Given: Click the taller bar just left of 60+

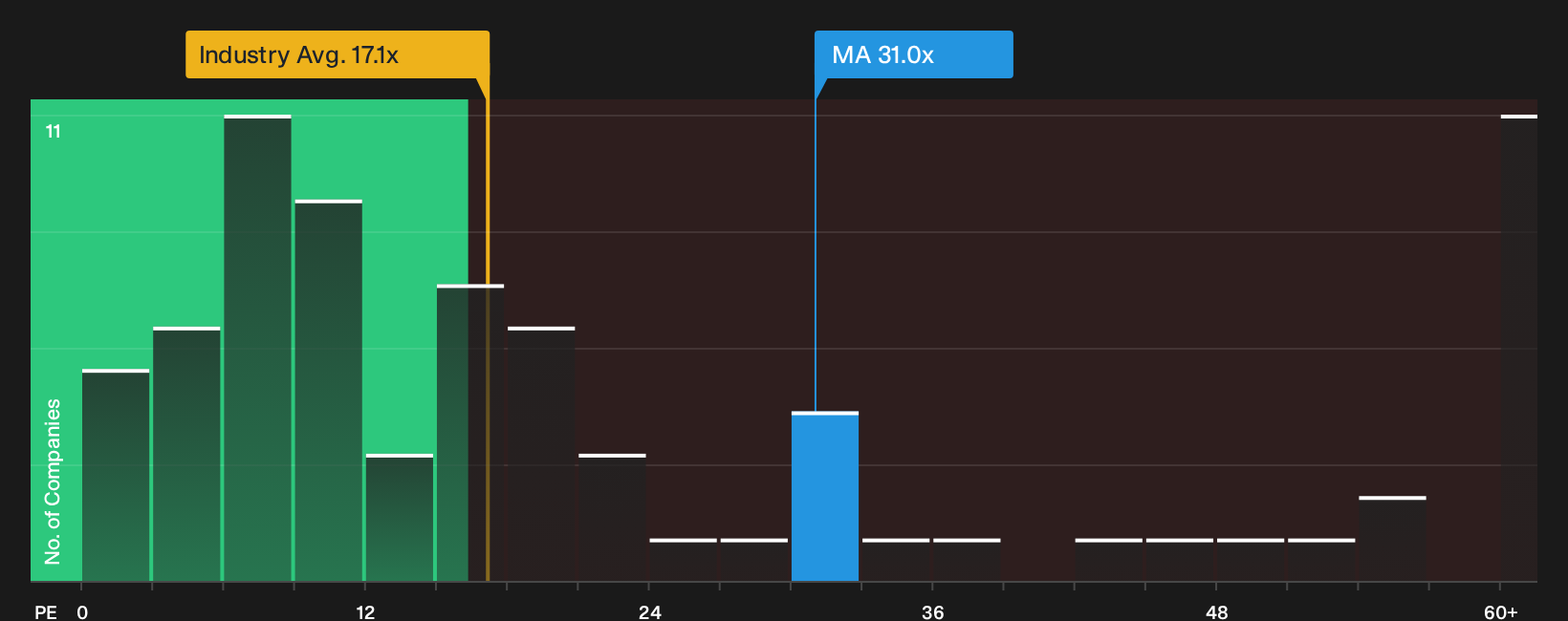Looking at the screenshot, I should (x=1392, y=539).
